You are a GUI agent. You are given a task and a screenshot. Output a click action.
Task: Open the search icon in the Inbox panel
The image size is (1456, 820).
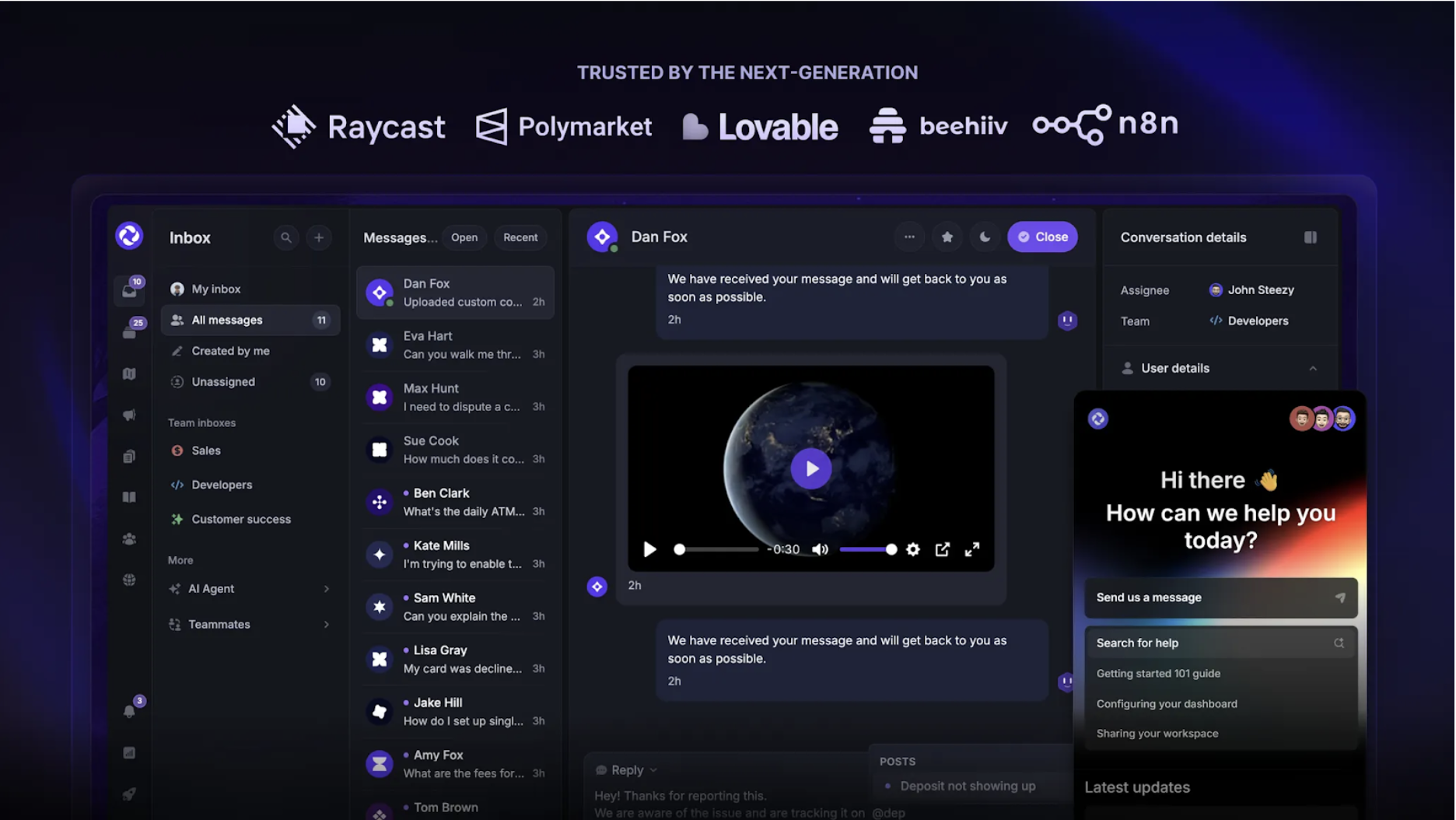point(286,237)
